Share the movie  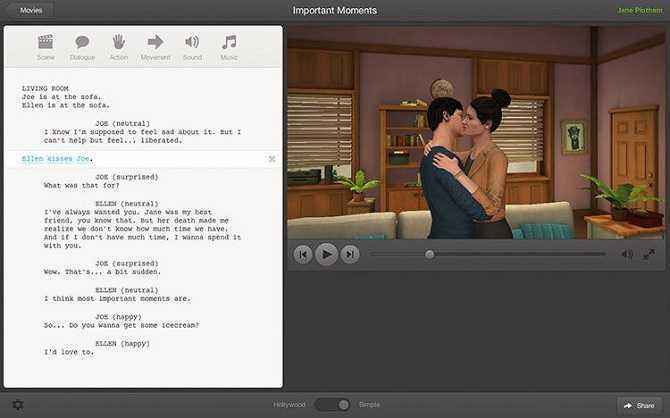(638, 405)
